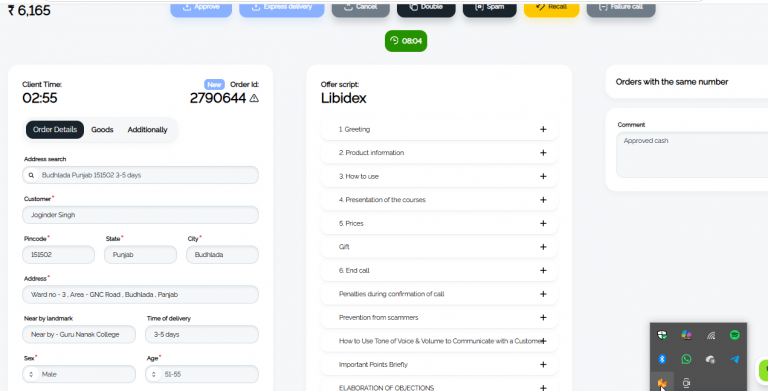Click Orders with the same number panel

[687, 82]
